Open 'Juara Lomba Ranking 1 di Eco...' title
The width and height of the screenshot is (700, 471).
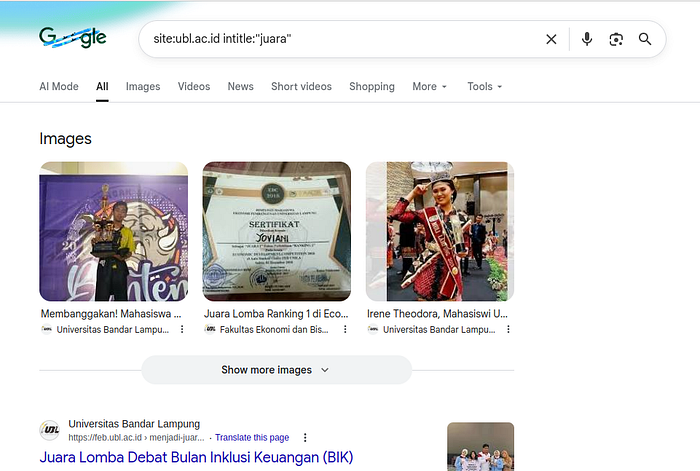[276, 314]
